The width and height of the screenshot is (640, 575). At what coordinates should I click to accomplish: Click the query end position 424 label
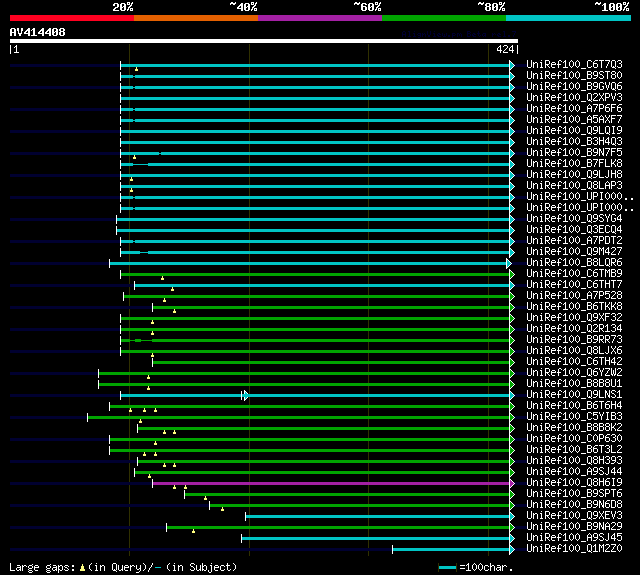tap(505, 49)
